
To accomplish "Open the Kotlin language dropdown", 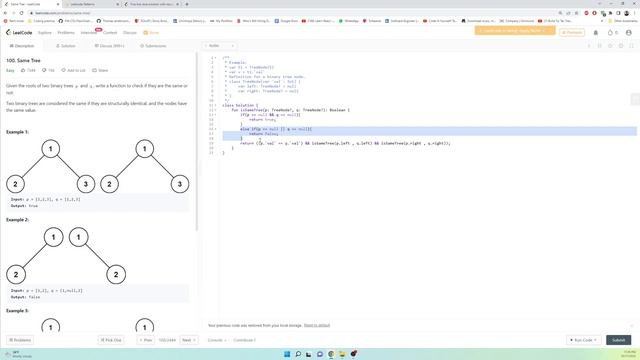I will 219,46.
